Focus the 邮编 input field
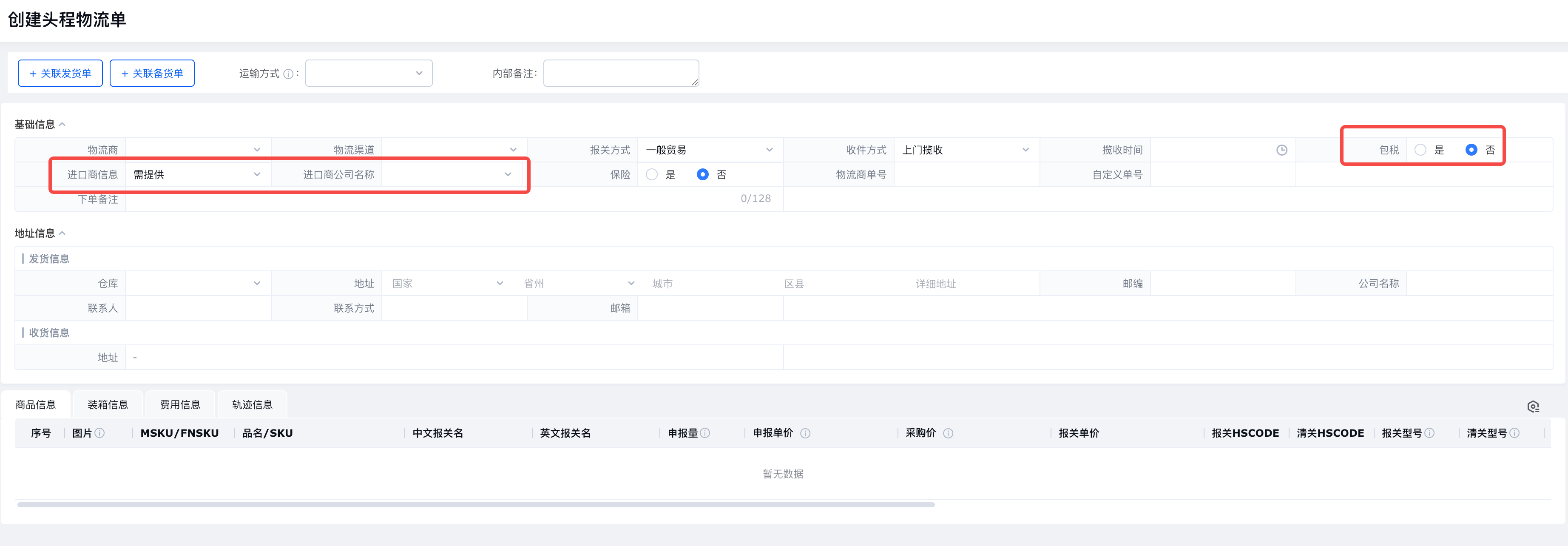The height and width of the screenshot is (546, 1568). (x=1223, y=284)
